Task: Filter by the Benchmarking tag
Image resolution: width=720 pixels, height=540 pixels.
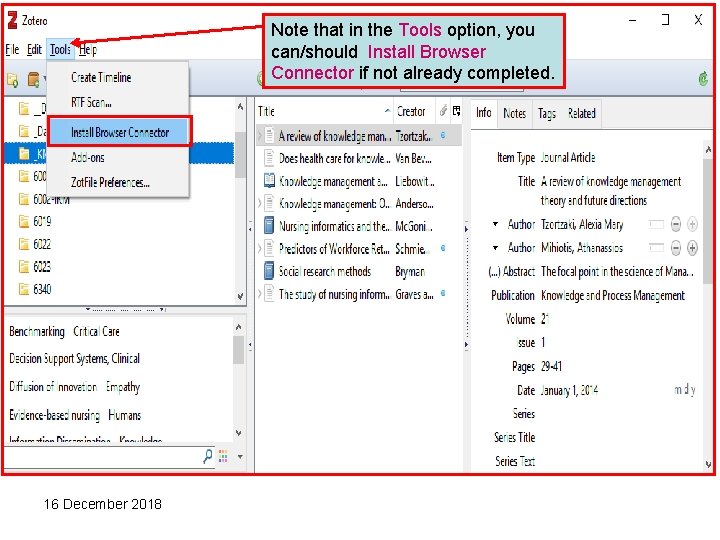Action: [x=37, y=332]
